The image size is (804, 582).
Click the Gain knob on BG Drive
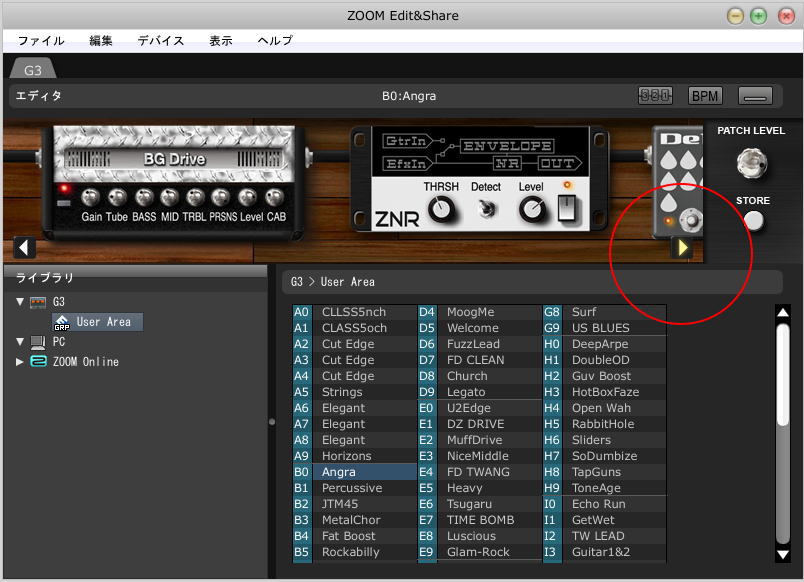pos(91,197)
